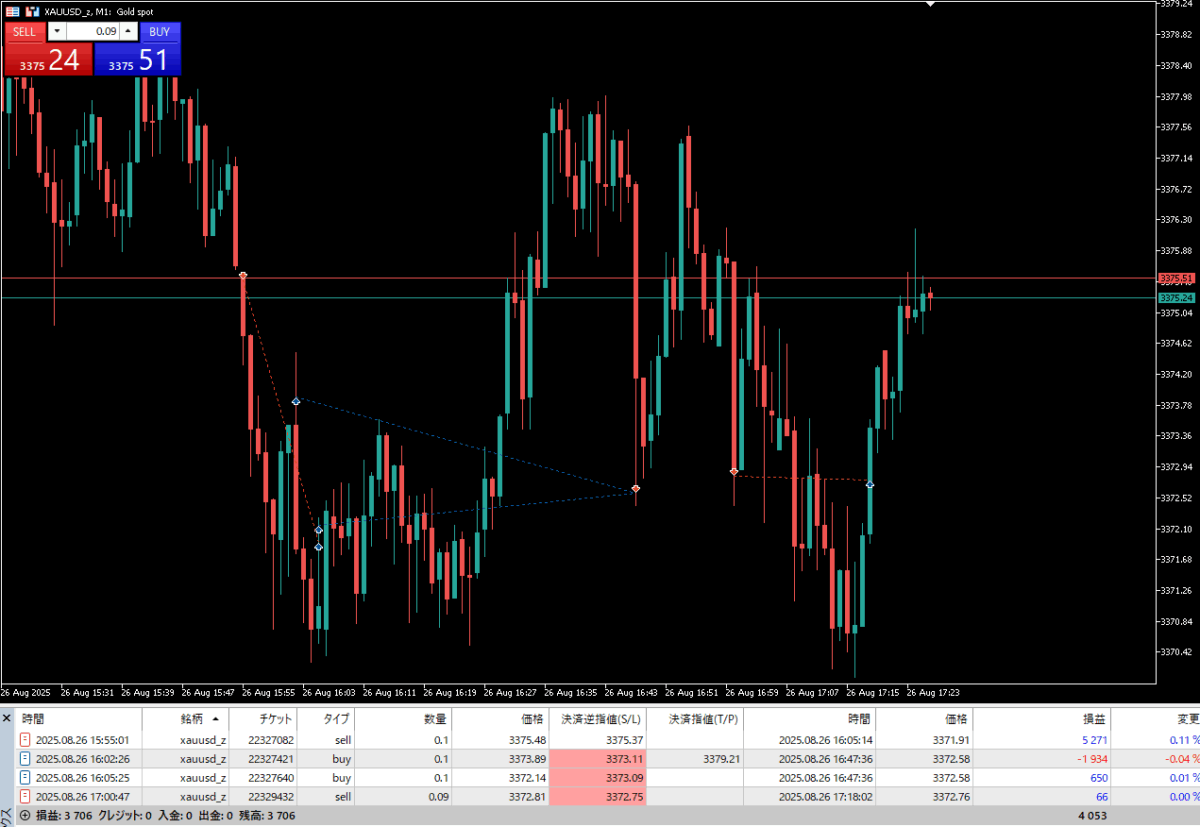Expand the 損益 summary row

(24, 816)
